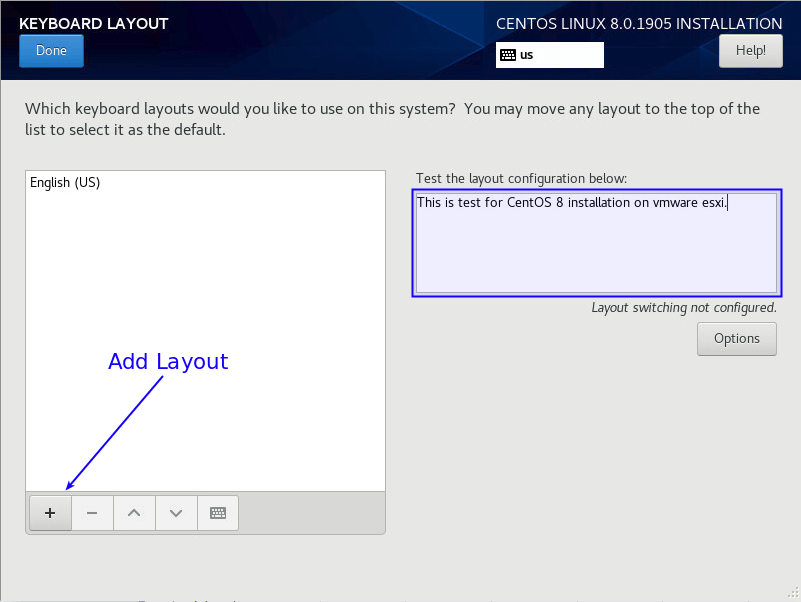Click the CENTOS LINUX 8.0.1905 INSTALLATION title
The image size is (801, 602).
(x=639, y=23)
